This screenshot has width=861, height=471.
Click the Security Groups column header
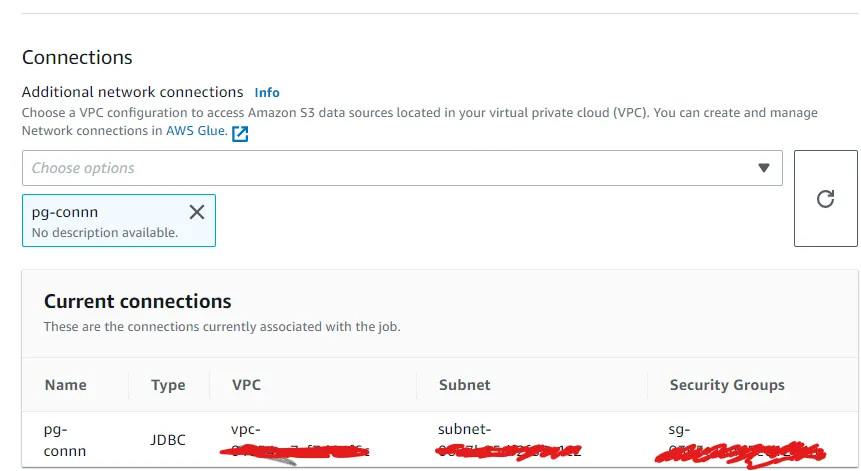coord(727,385)
